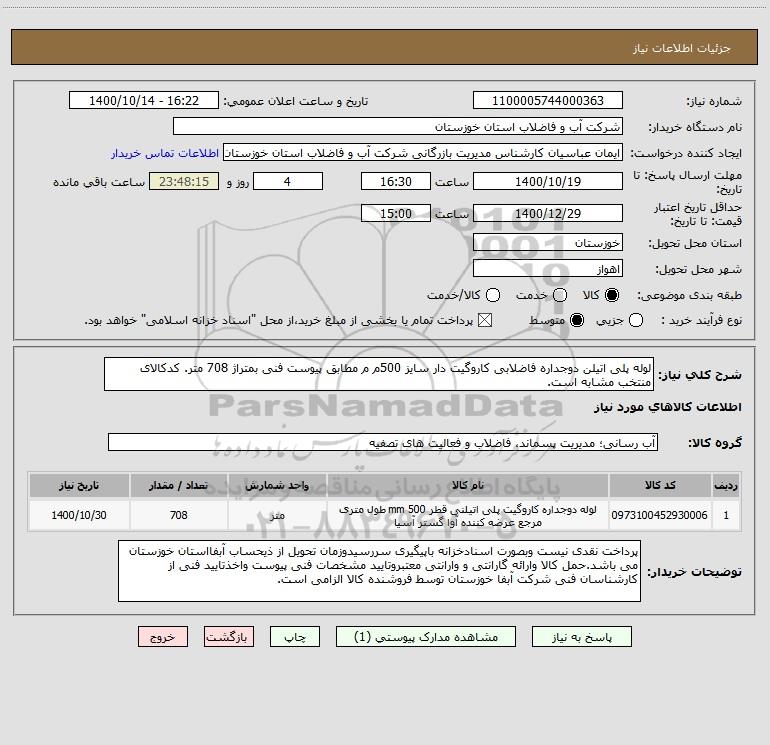The image size is (770, 745).
Task: Click the پاسخ به نیاز button
Action: 582,637
